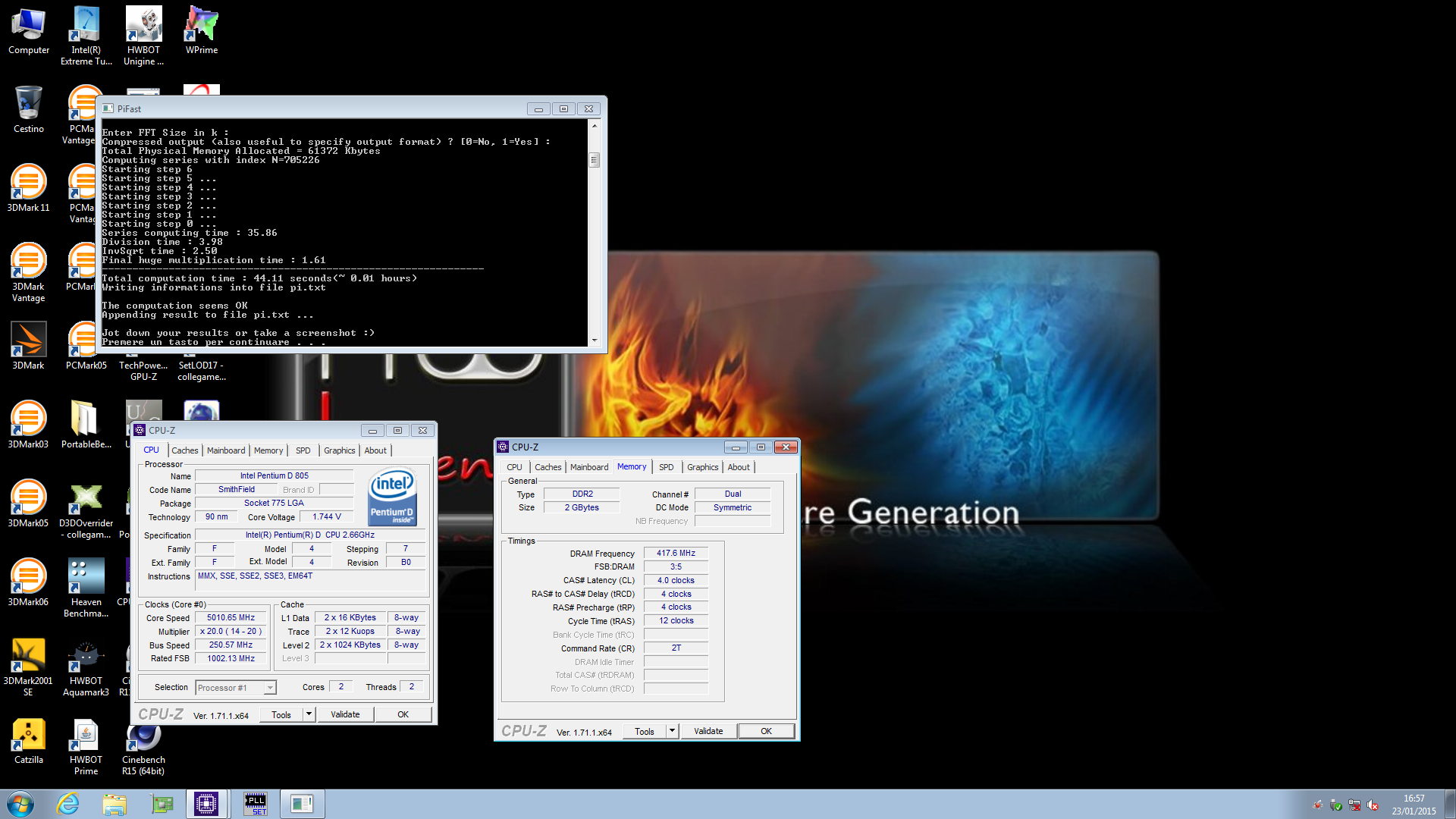Image resolution: width=1456 pixels, height=819 pixels.
Task: Click DRAM Frequency value 417.6 MHz
Action: point(676,554)
